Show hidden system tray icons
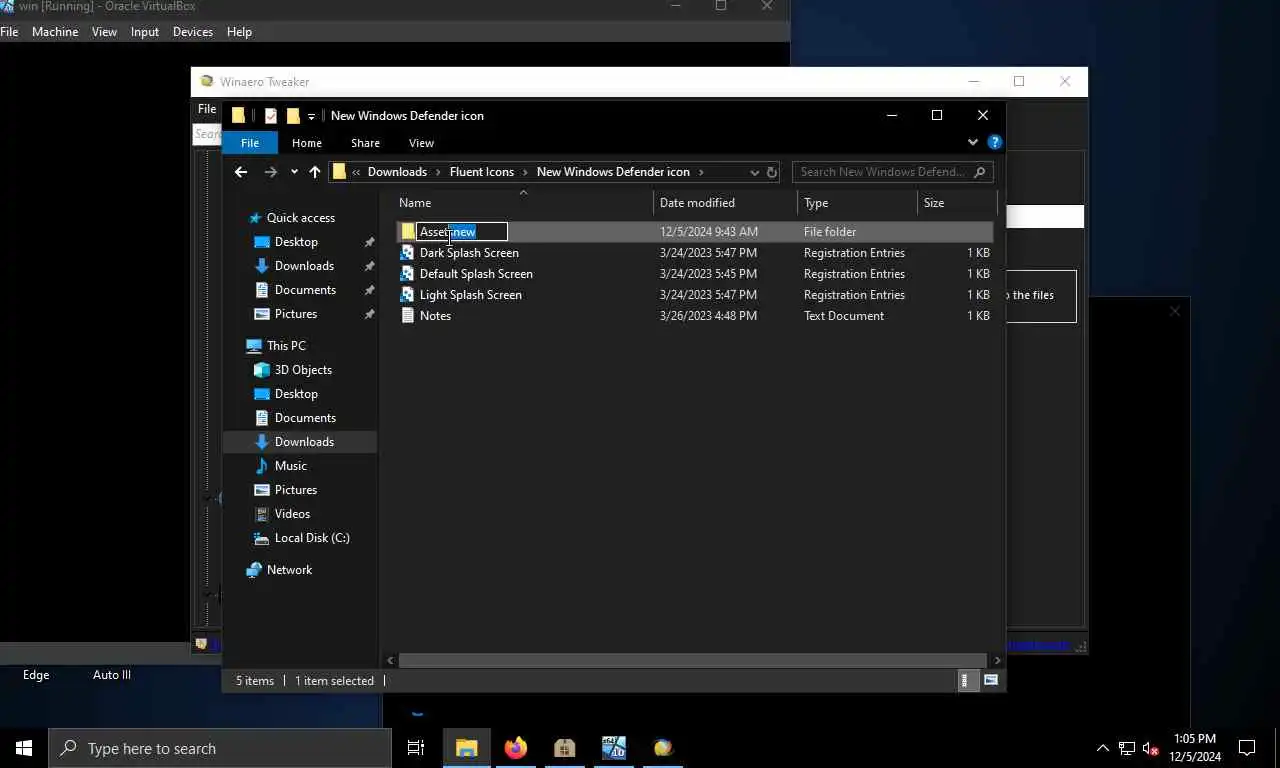 [x=1103, y=748]
